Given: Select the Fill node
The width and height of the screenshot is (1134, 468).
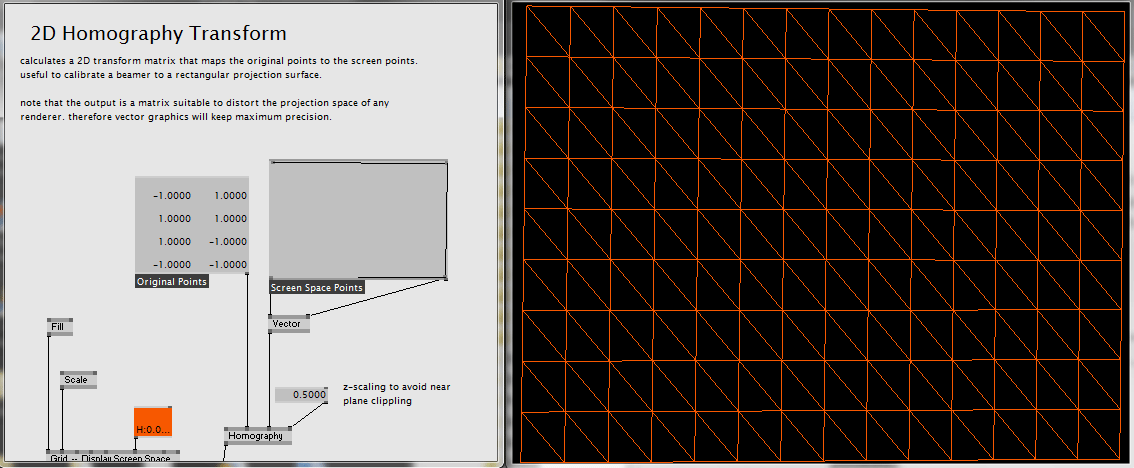Looking at the screenshot, I should coord(60,327).
